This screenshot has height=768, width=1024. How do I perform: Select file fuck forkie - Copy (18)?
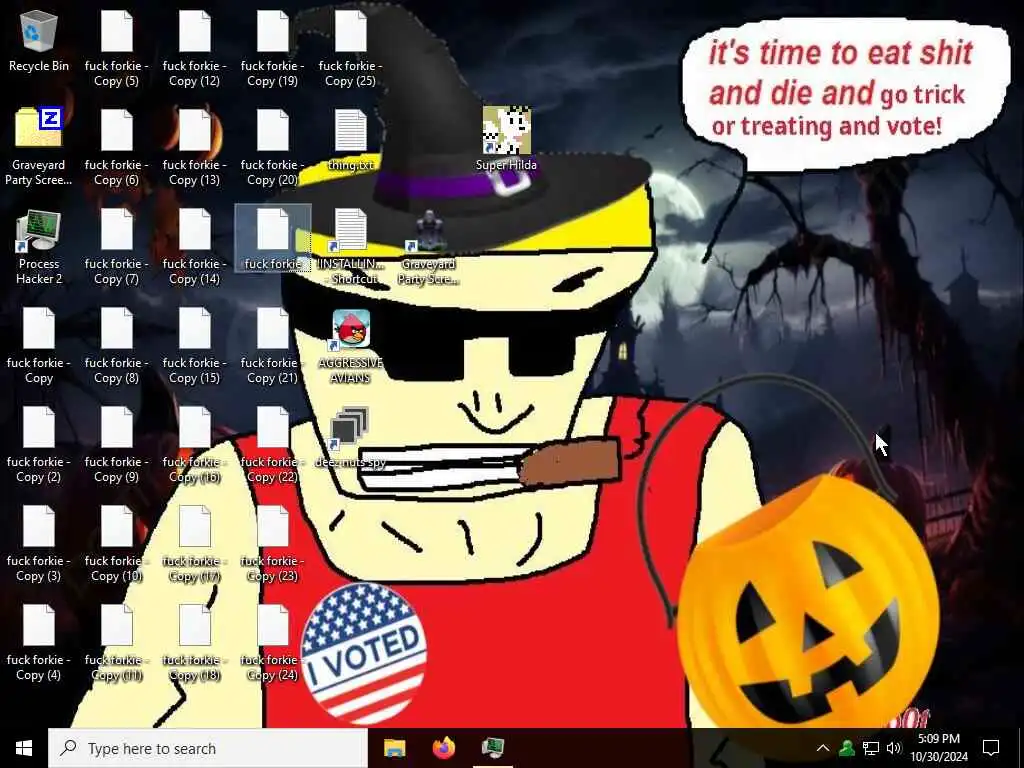[x=195, y=643]
